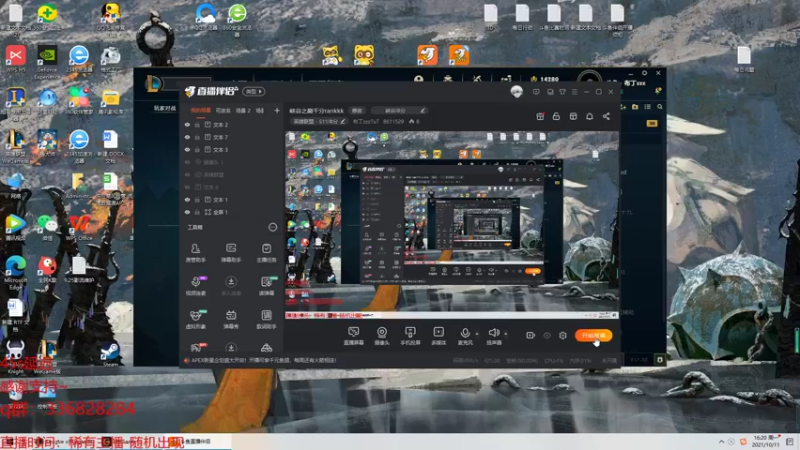Image resolution: width=800 pixels, height=450 pixels.
Task: Edit the 英雄联盟 game tag
Action: click(319, 121)
